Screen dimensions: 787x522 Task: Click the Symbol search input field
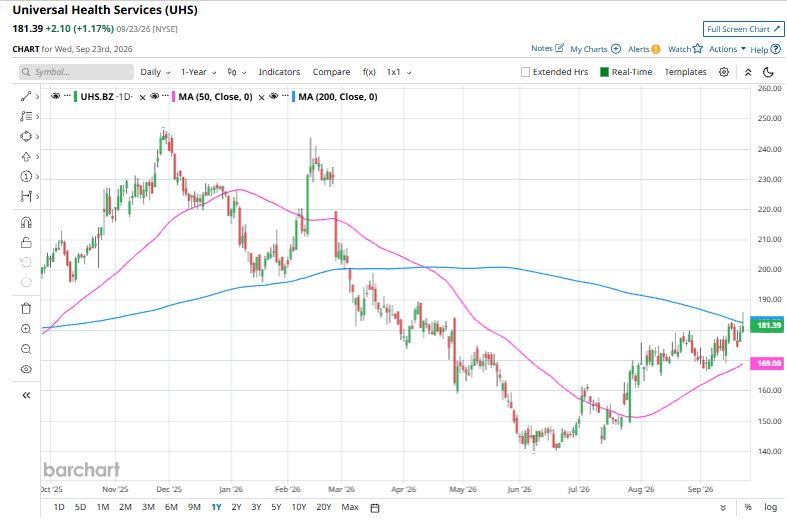point(76,72)
